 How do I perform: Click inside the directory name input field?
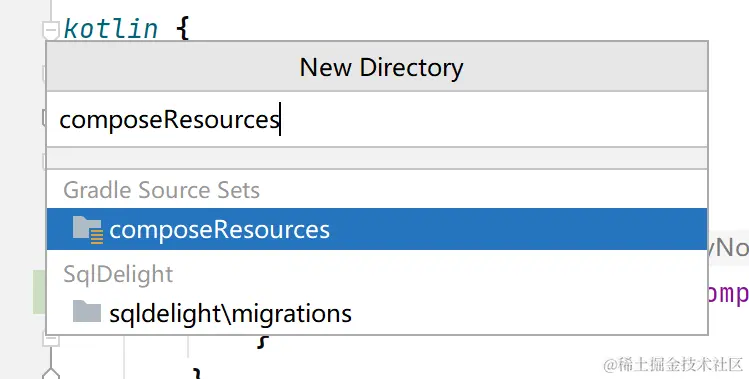pyautogui.click(x=377, y=119)
